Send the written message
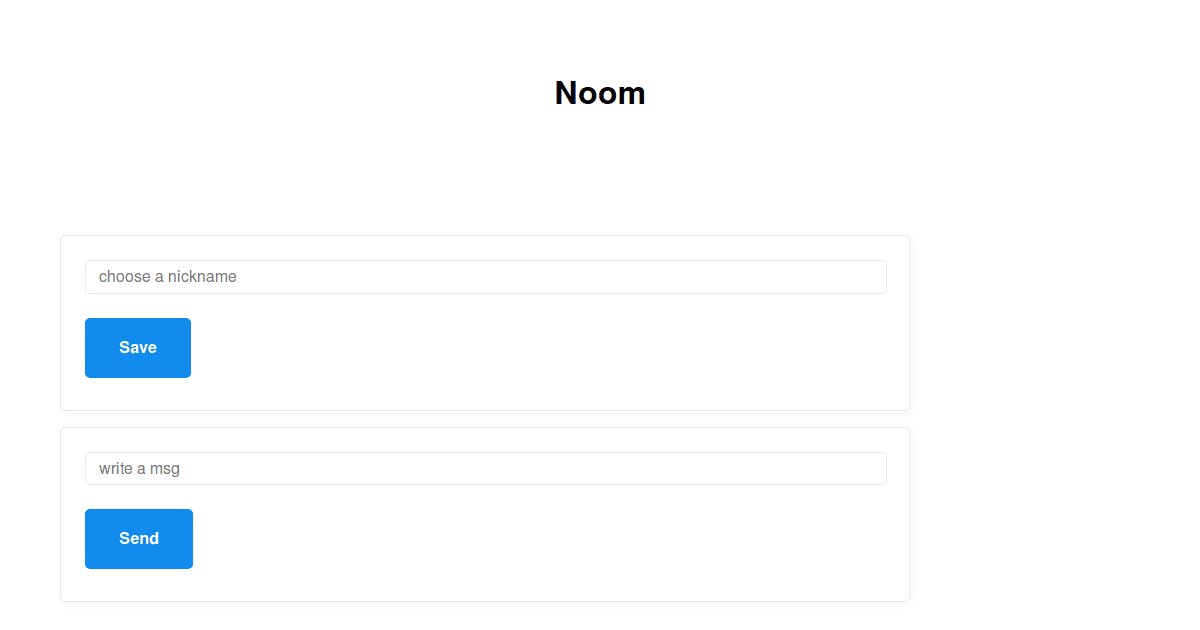The height and width of the screenshot is (630, 1200). pyautogui.click(x=139, y=539)
